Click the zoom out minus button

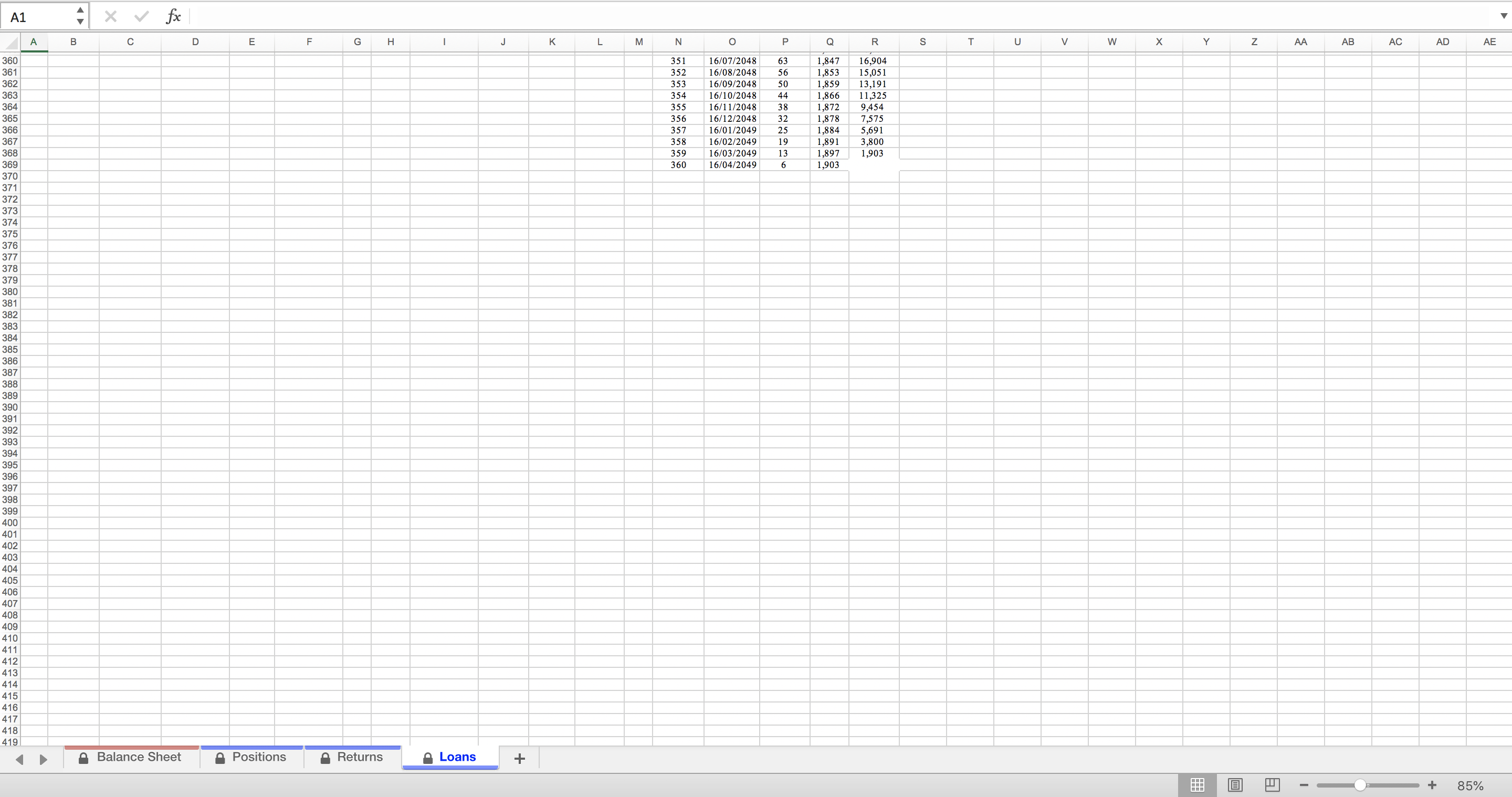click(x=1304, y=785)
